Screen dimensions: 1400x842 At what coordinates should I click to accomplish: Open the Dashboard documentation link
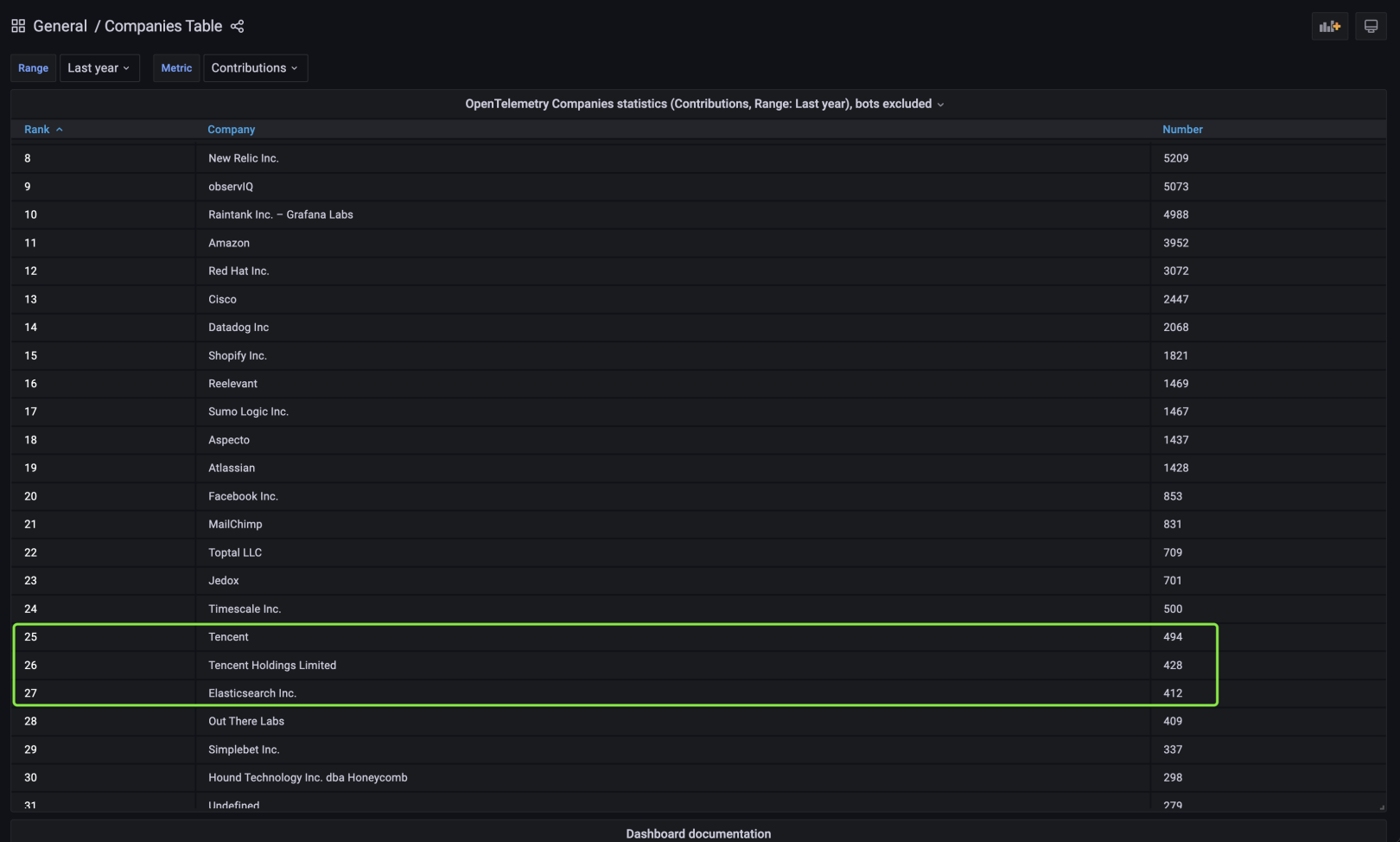tap(698, 833)
